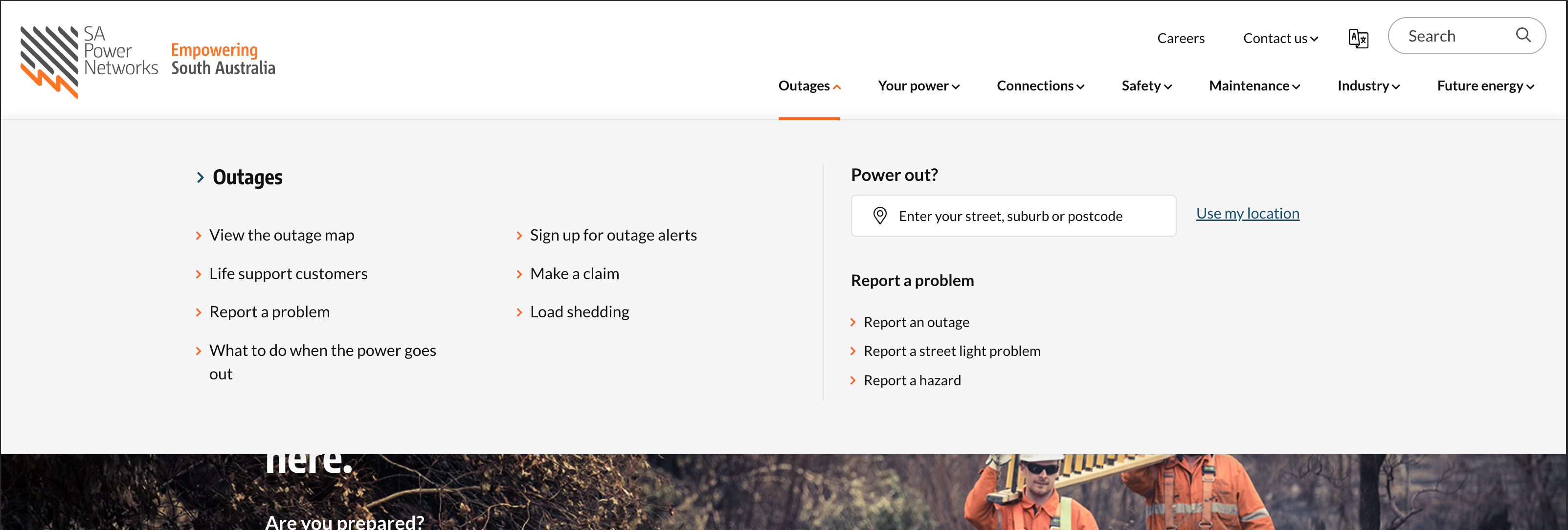Open the Outages section heading link

pos(247,177)
